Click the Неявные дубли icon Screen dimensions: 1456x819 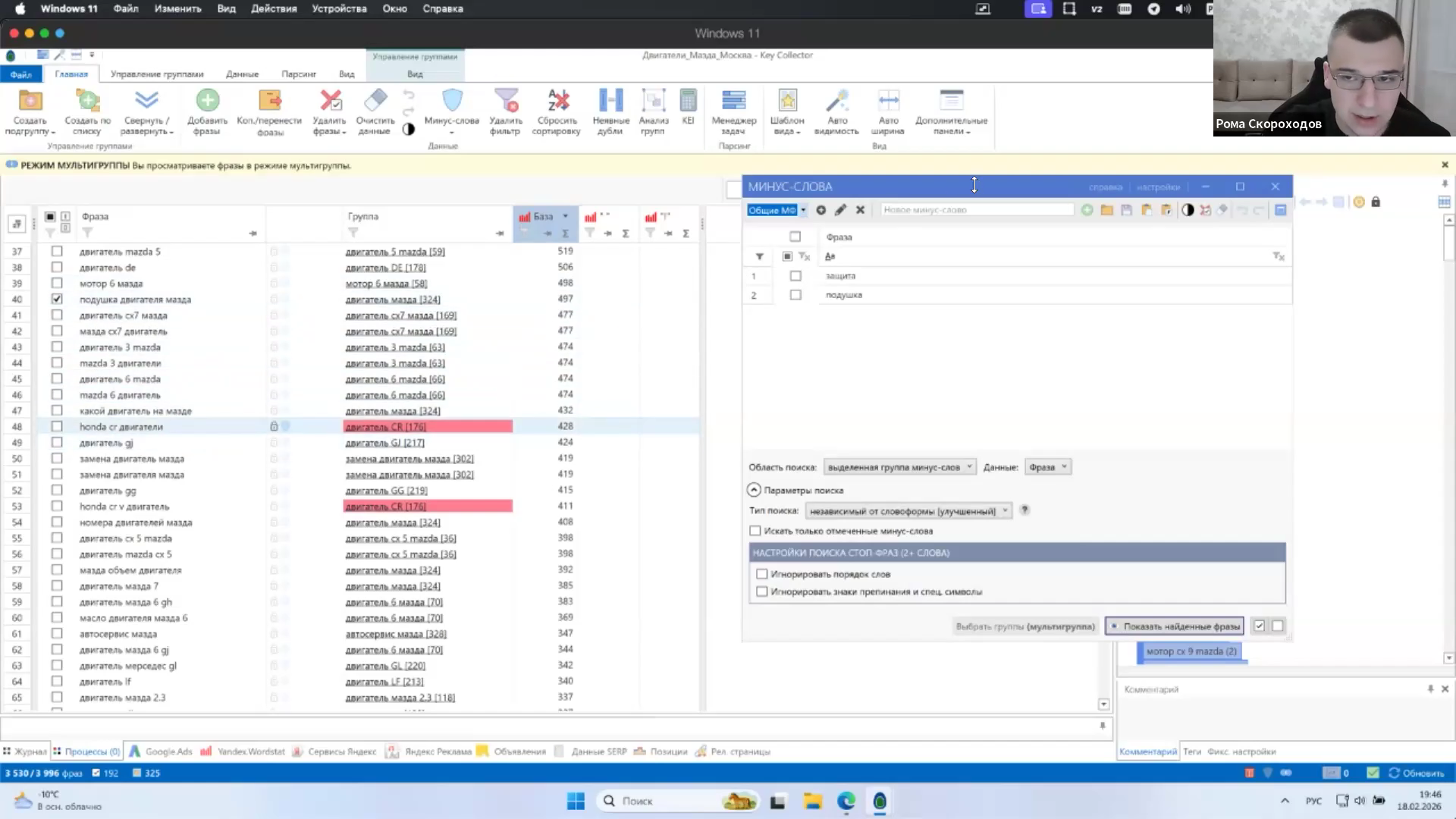(610, 101)
